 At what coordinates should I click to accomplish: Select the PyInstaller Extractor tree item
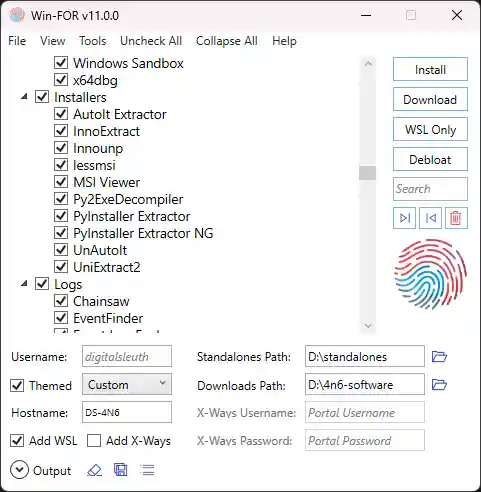pos(132,216)
